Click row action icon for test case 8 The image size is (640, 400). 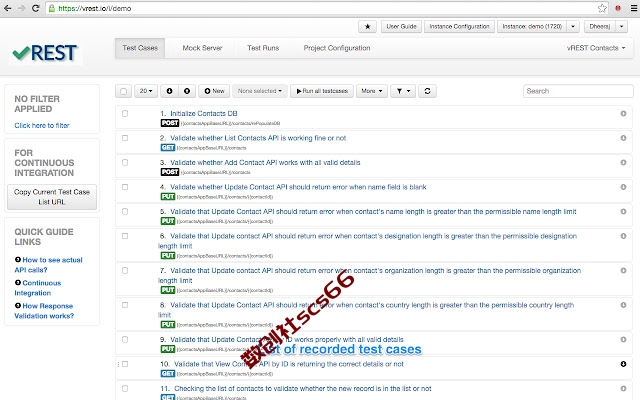623,305
